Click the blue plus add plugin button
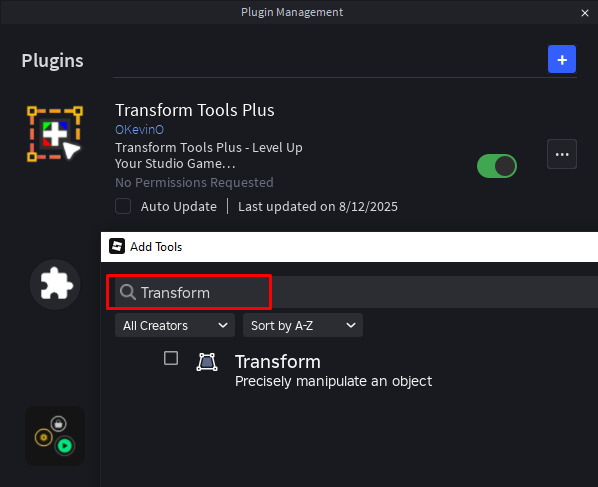This screenshot has width=598, height=487. (x=561, y=59)
